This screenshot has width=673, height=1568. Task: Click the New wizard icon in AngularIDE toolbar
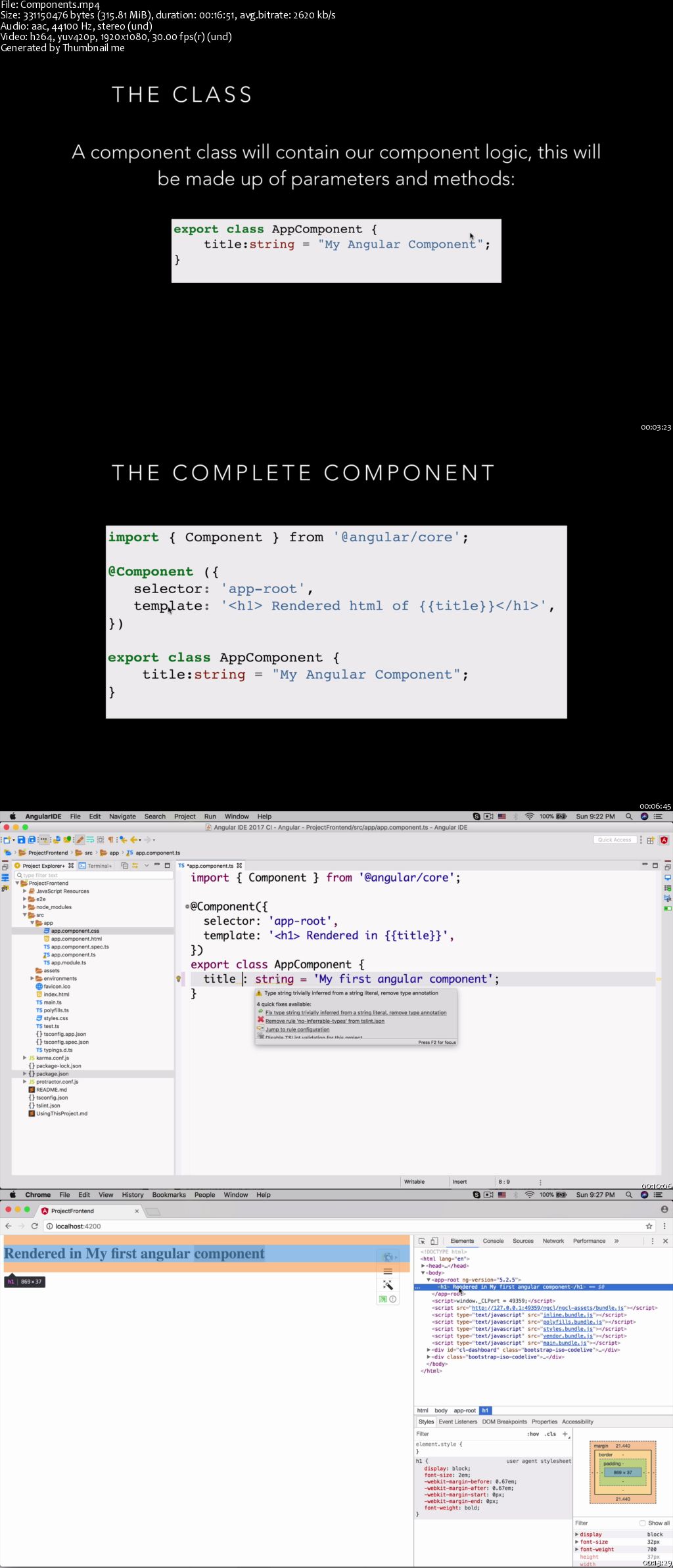pos(7,840)
